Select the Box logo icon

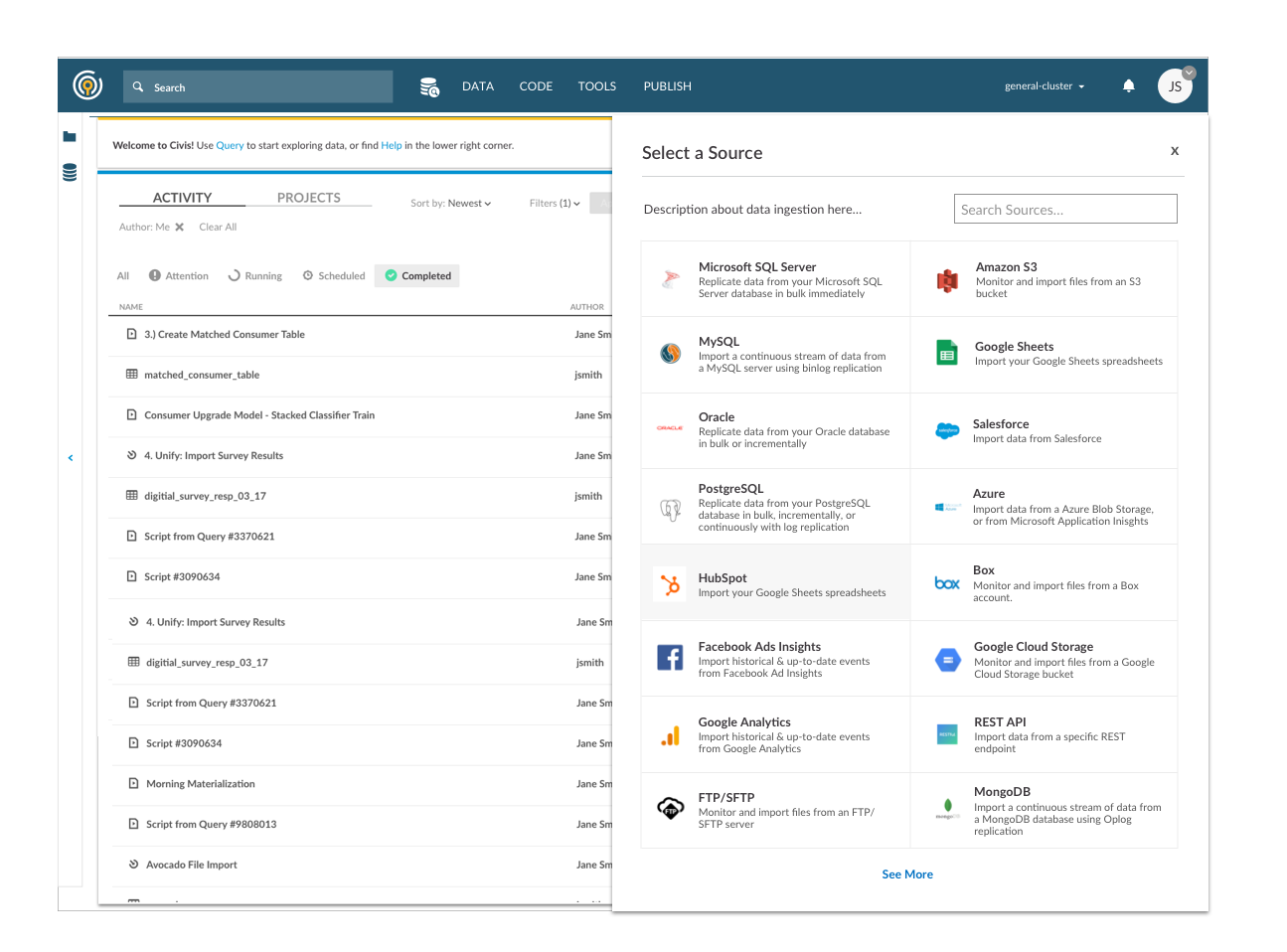[x=947, y=583]
